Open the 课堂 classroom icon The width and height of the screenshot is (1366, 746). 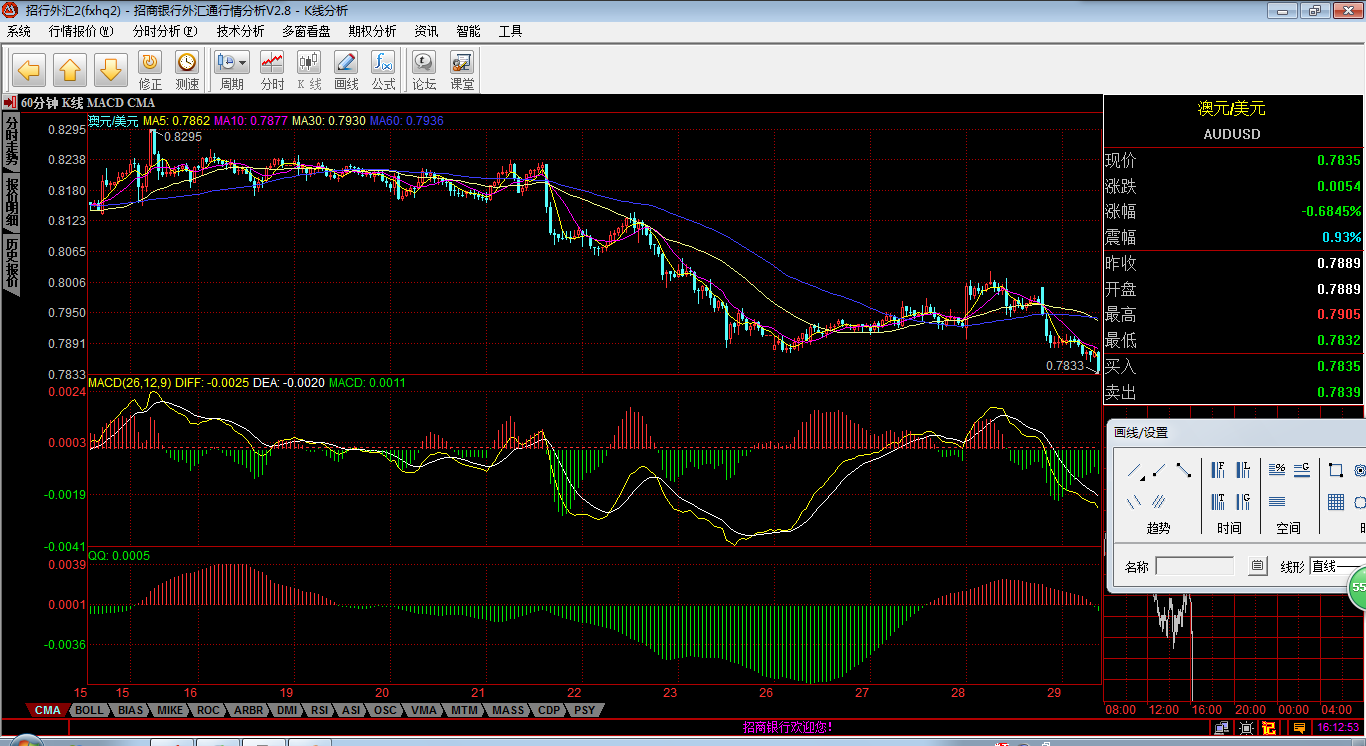click(x=462, y=64)
